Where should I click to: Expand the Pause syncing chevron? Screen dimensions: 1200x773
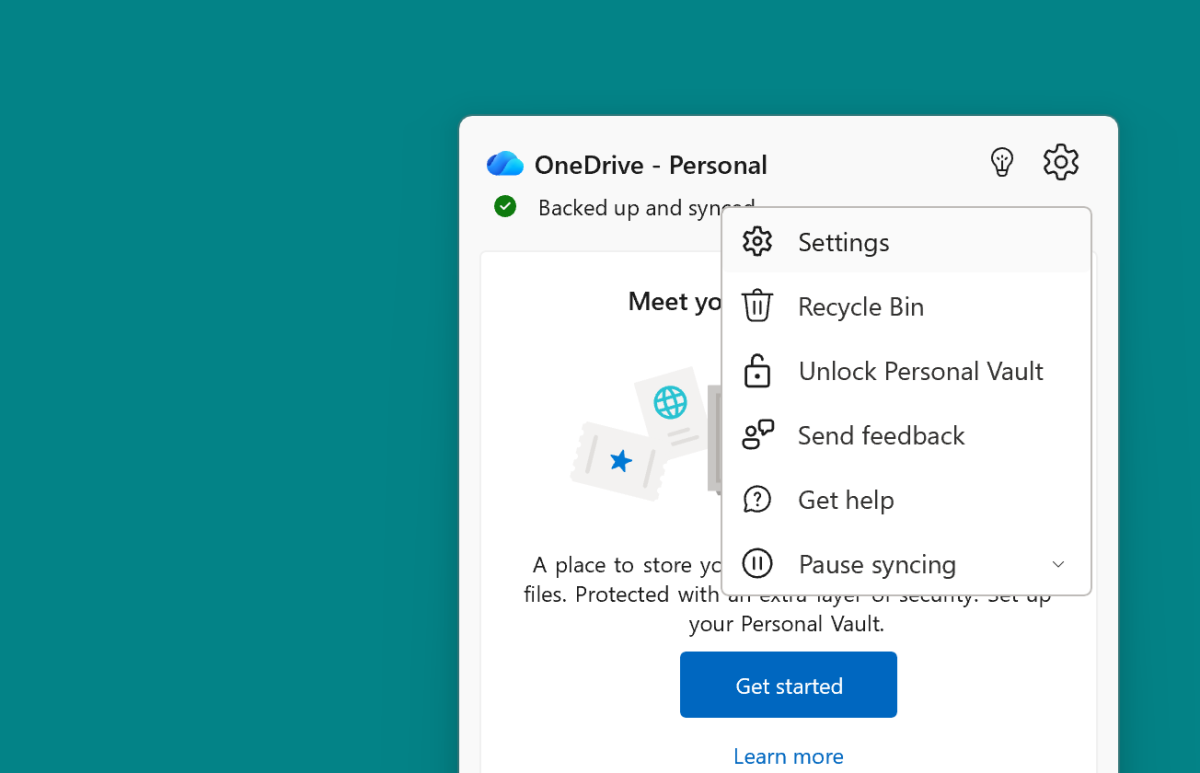pos(1058,564)
